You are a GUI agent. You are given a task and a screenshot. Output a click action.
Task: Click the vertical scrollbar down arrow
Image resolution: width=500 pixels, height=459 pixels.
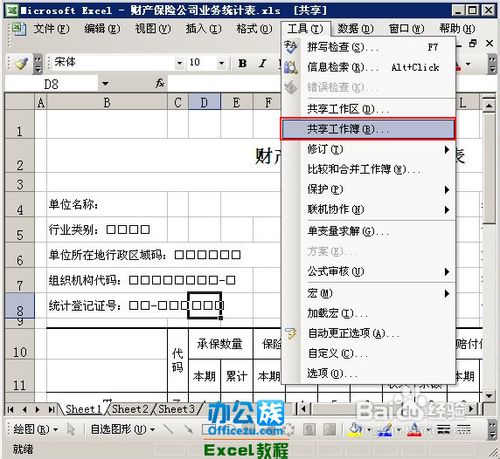pos(489,395)
